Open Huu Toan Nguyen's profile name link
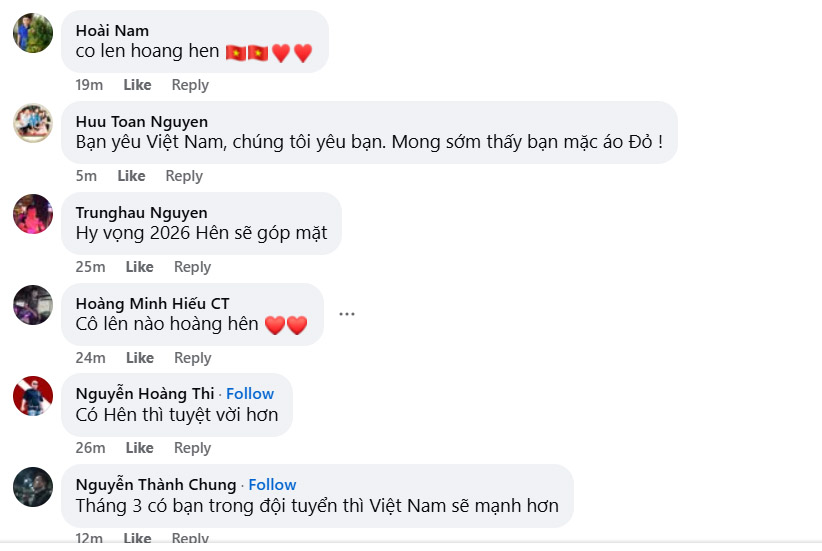 (142, 122)
